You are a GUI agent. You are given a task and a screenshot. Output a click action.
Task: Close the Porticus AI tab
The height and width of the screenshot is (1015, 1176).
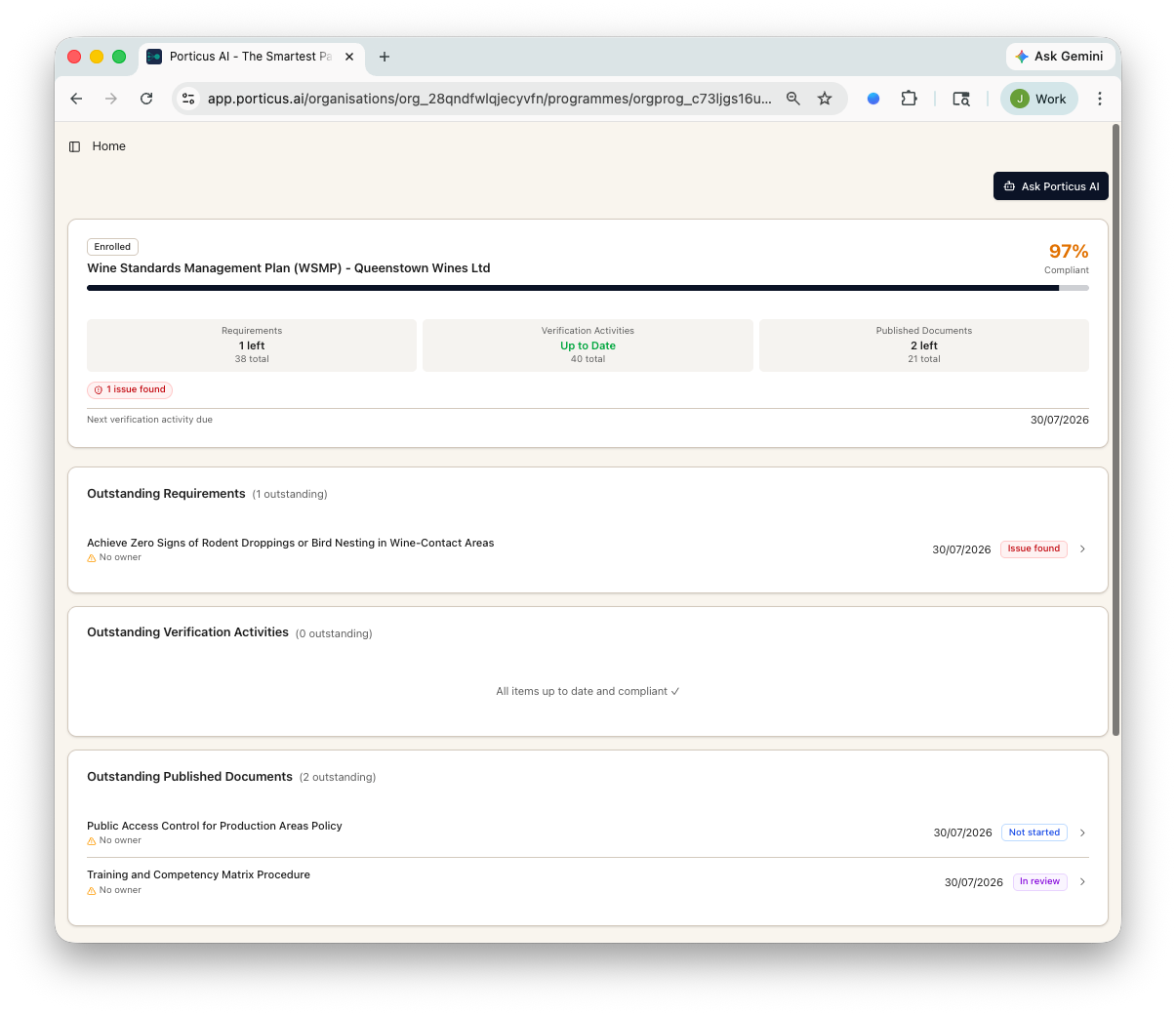coord(349,57)
